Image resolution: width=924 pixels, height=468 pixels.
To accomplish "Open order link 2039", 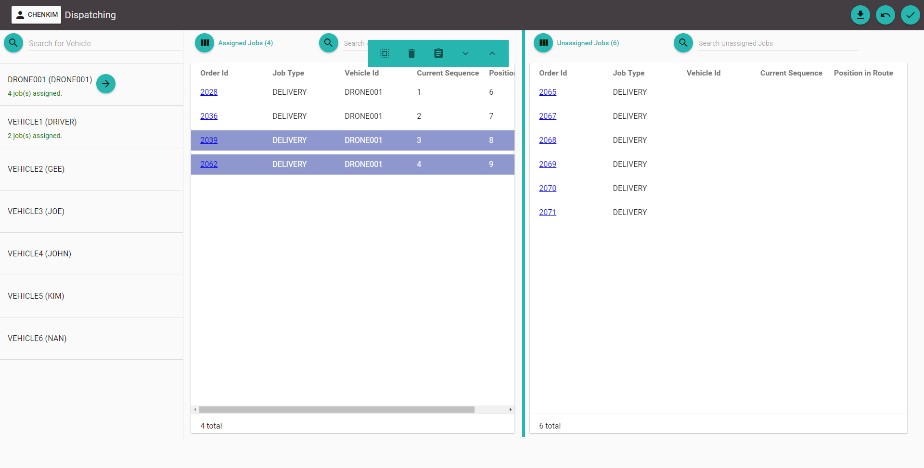I will click(209, 140).
